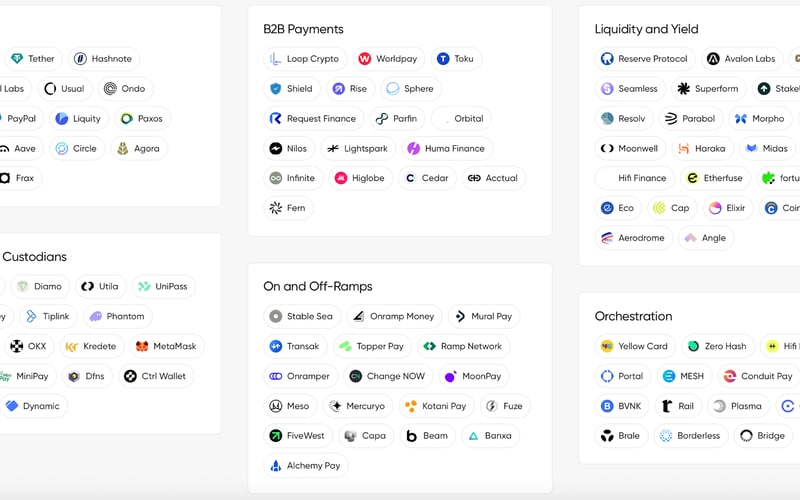Screen dimensions: 800x500
Task: Click the Agora logo icon
Action: pos(123,148)
